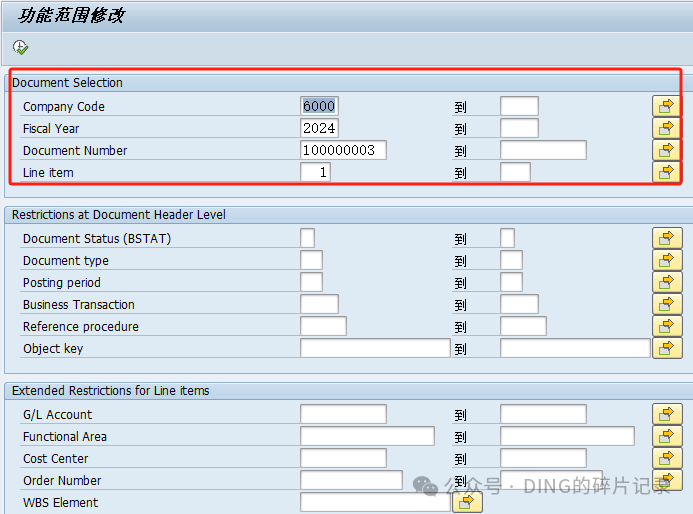Click the Functional Area from field
The image size is (693, 514).
click(367, 436)
